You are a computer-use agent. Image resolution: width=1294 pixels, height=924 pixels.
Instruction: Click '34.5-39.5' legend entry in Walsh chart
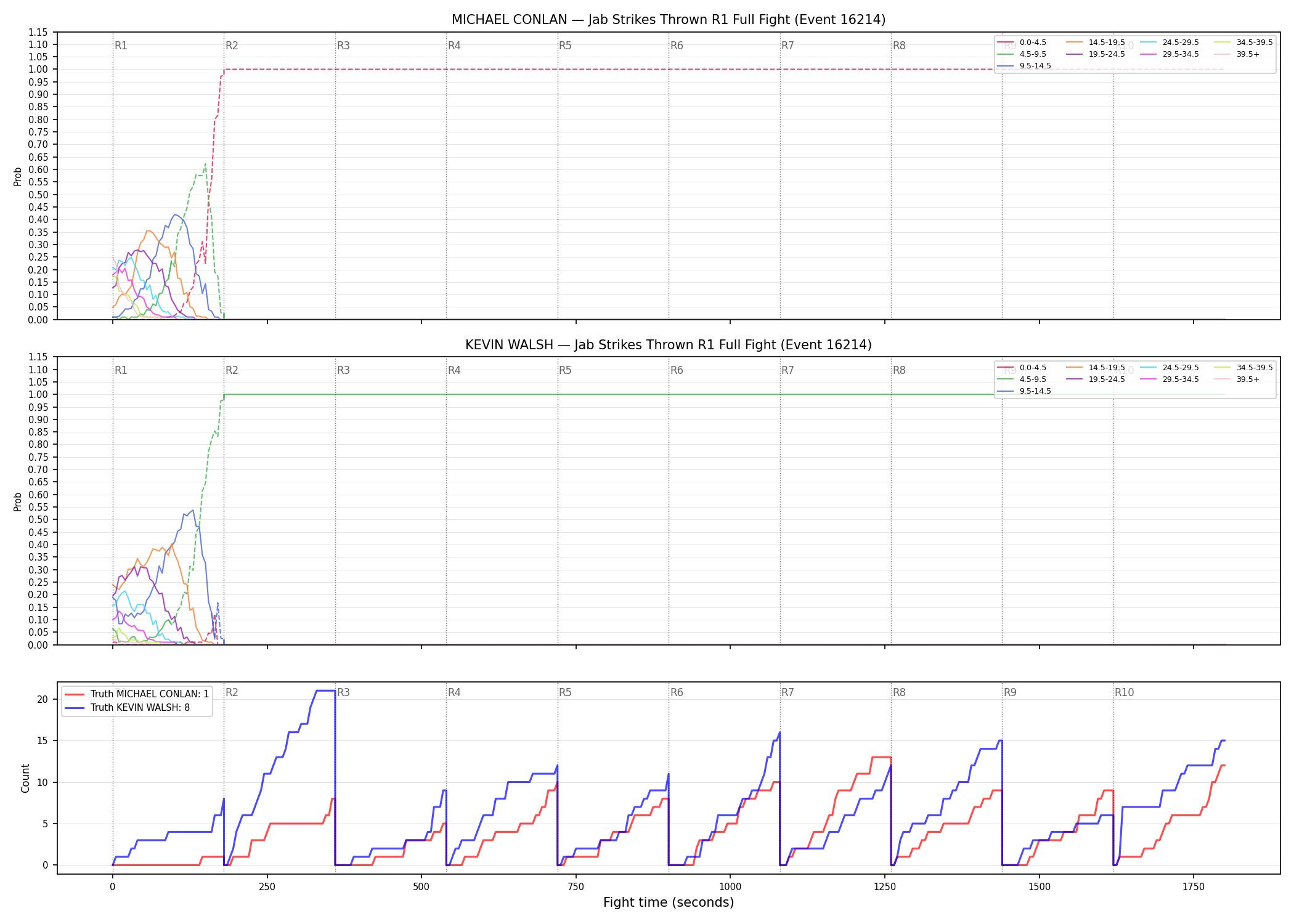coord(1243,368)
